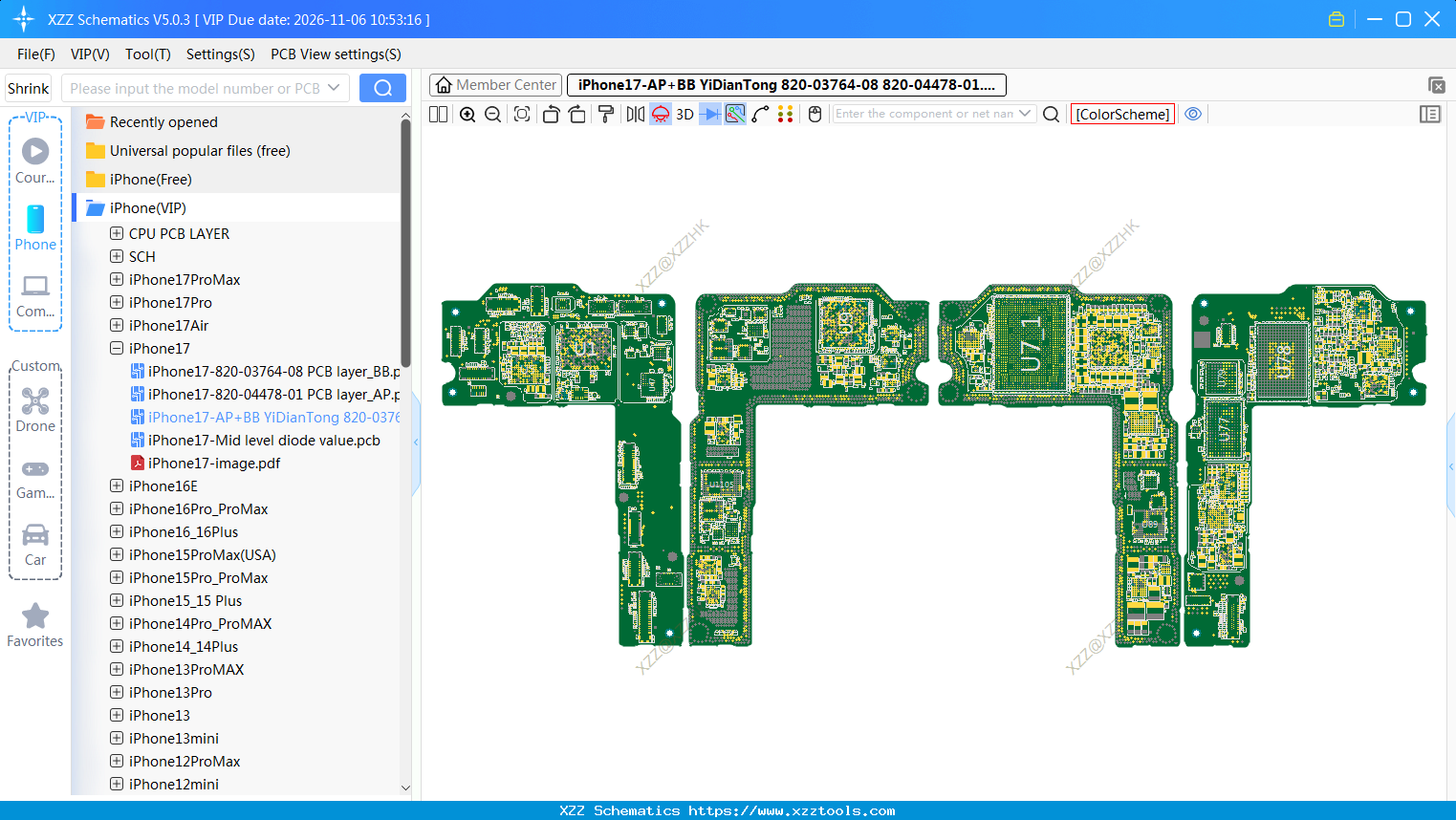Screen dimensions: 1456x820
Task: Click the ColorScheme button
Action: tap(1122, 114)
